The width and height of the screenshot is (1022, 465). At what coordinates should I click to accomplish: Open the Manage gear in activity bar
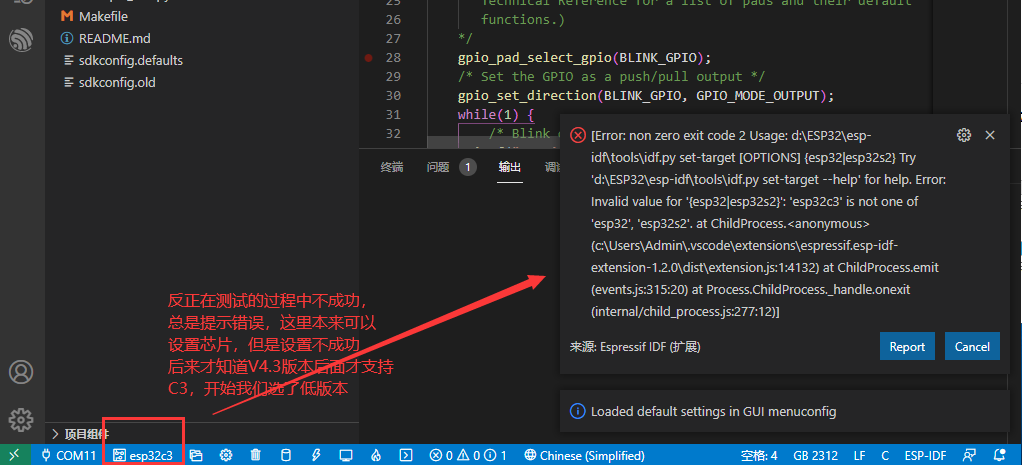(21, 420)
